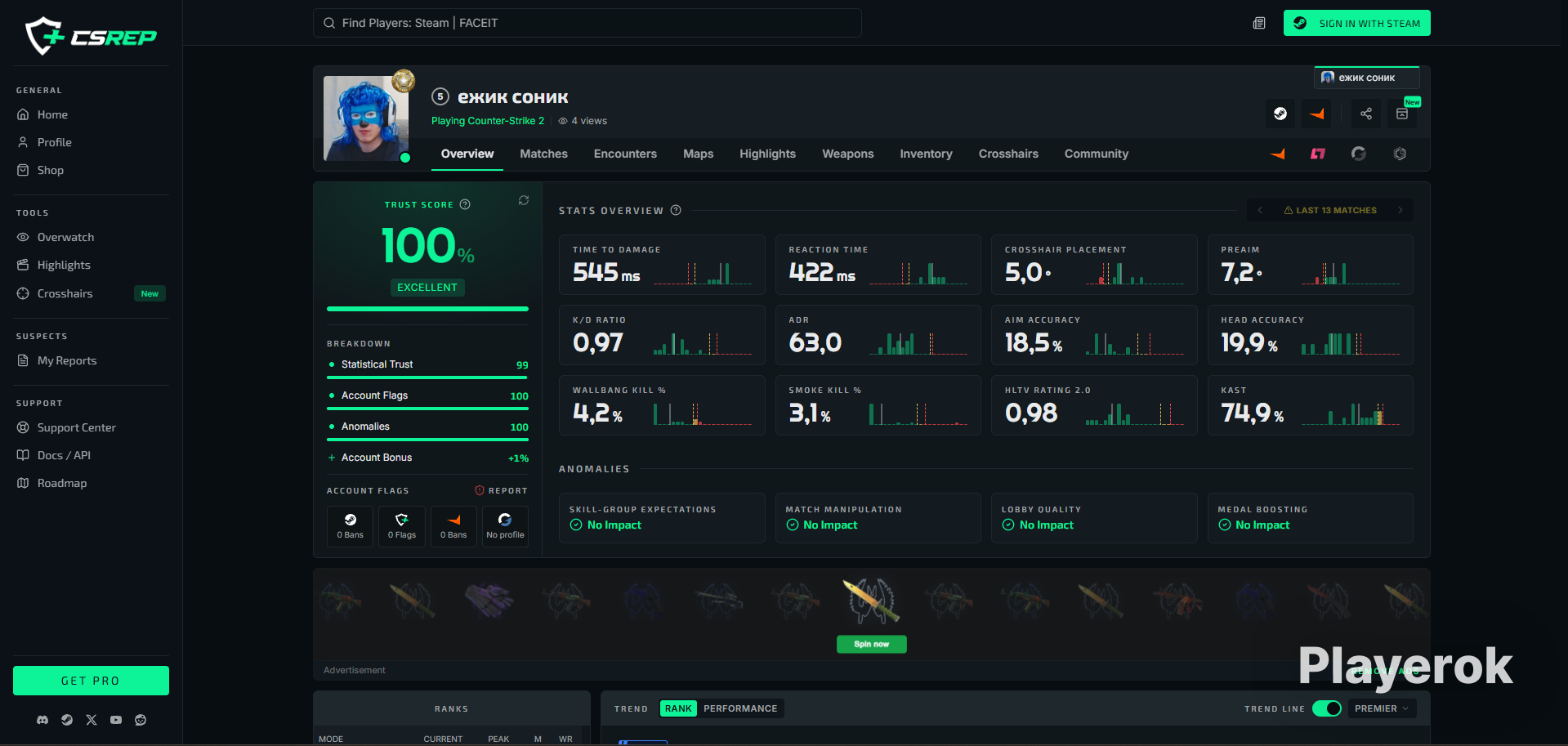
Task: Toggle the Trend Line switch
Action: 1327,708
